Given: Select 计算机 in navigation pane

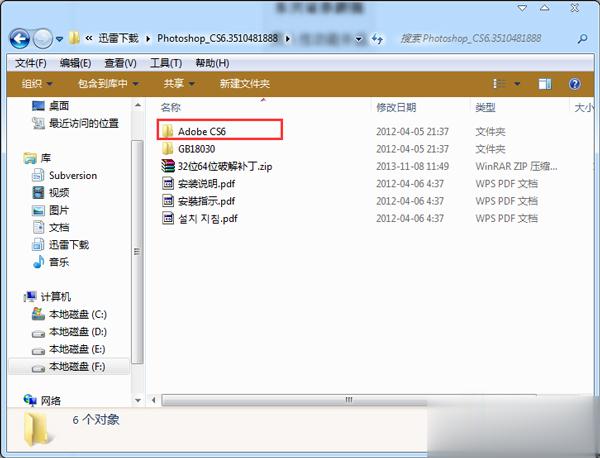Looking at the screenshot, I should (55, 297).
